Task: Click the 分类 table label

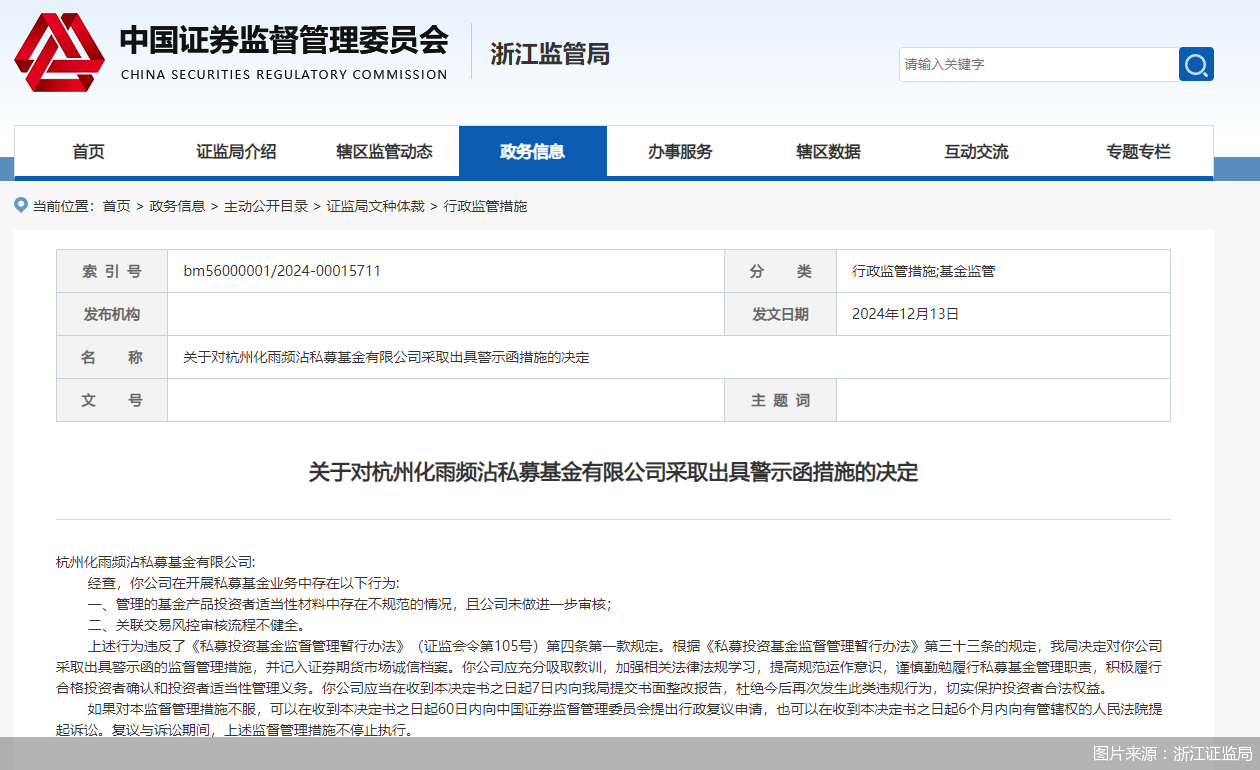Action: [x=781, y=271]
